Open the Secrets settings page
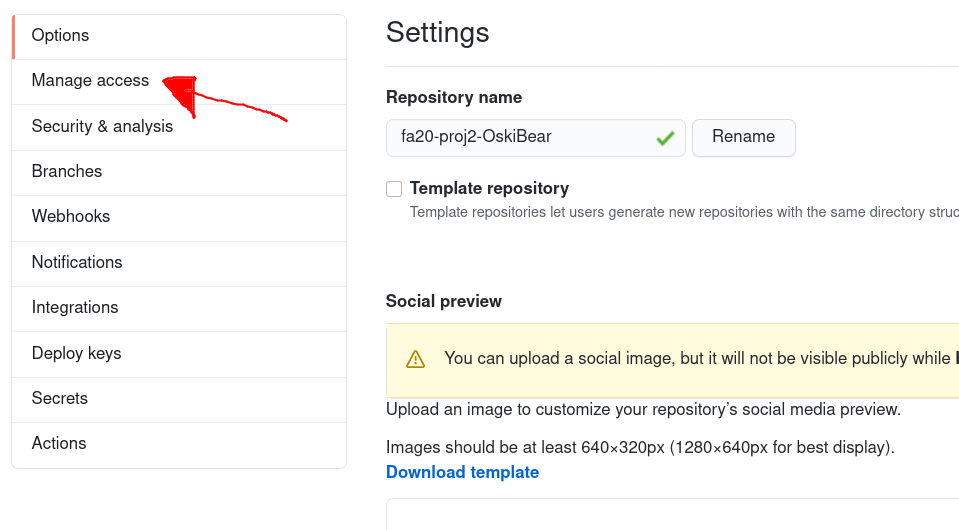The height and width of the screenshot is (530, 959). [x=179, y=400]
